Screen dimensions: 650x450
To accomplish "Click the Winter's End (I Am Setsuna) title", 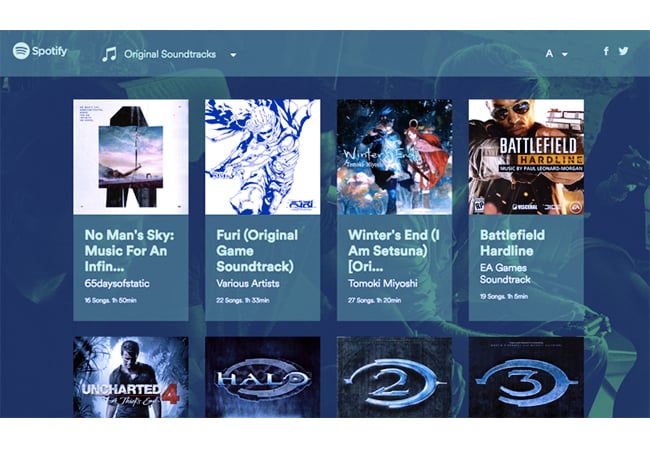I will pos(393,251).
